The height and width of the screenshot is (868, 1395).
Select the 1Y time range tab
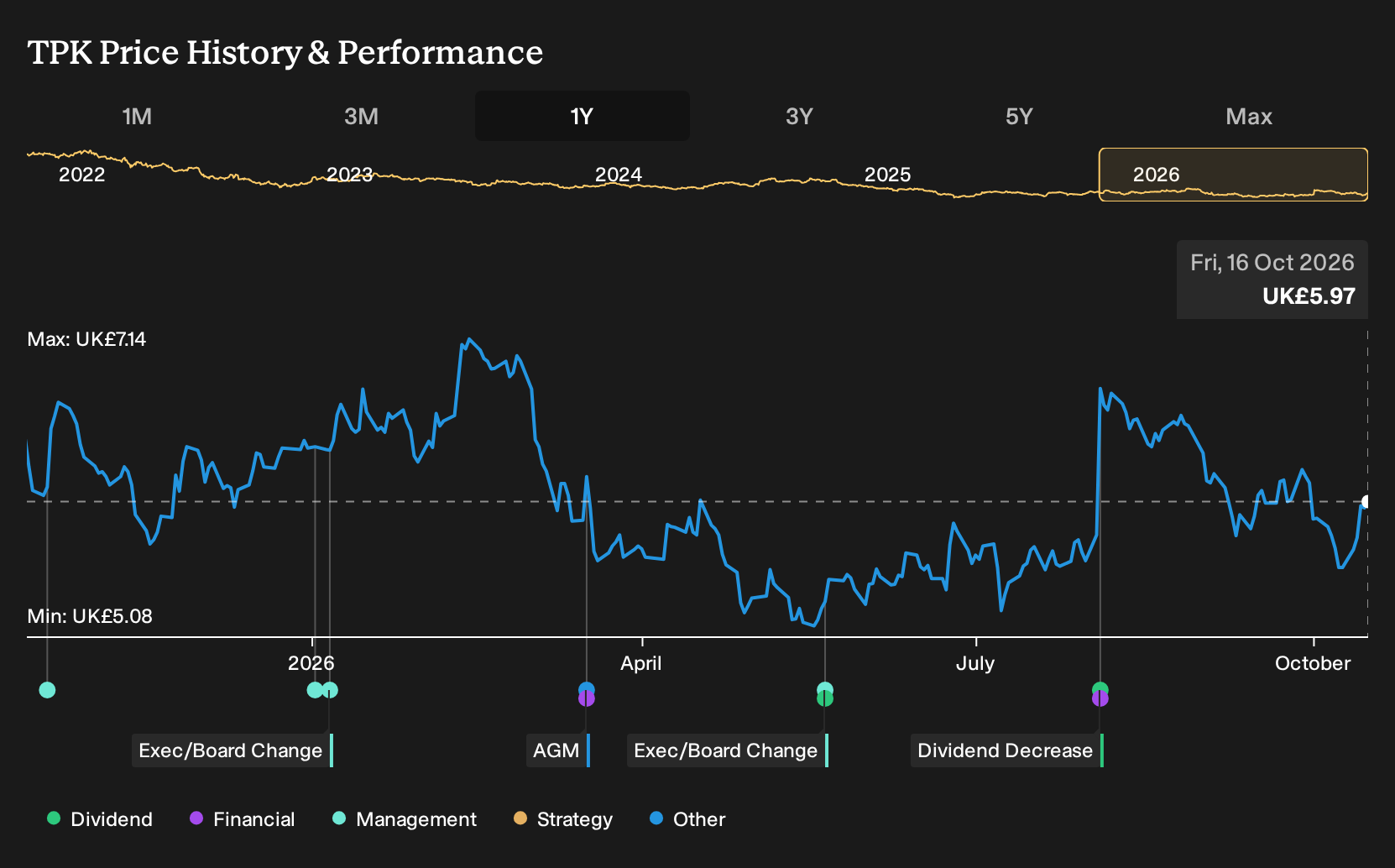click(x=583, y=116)
